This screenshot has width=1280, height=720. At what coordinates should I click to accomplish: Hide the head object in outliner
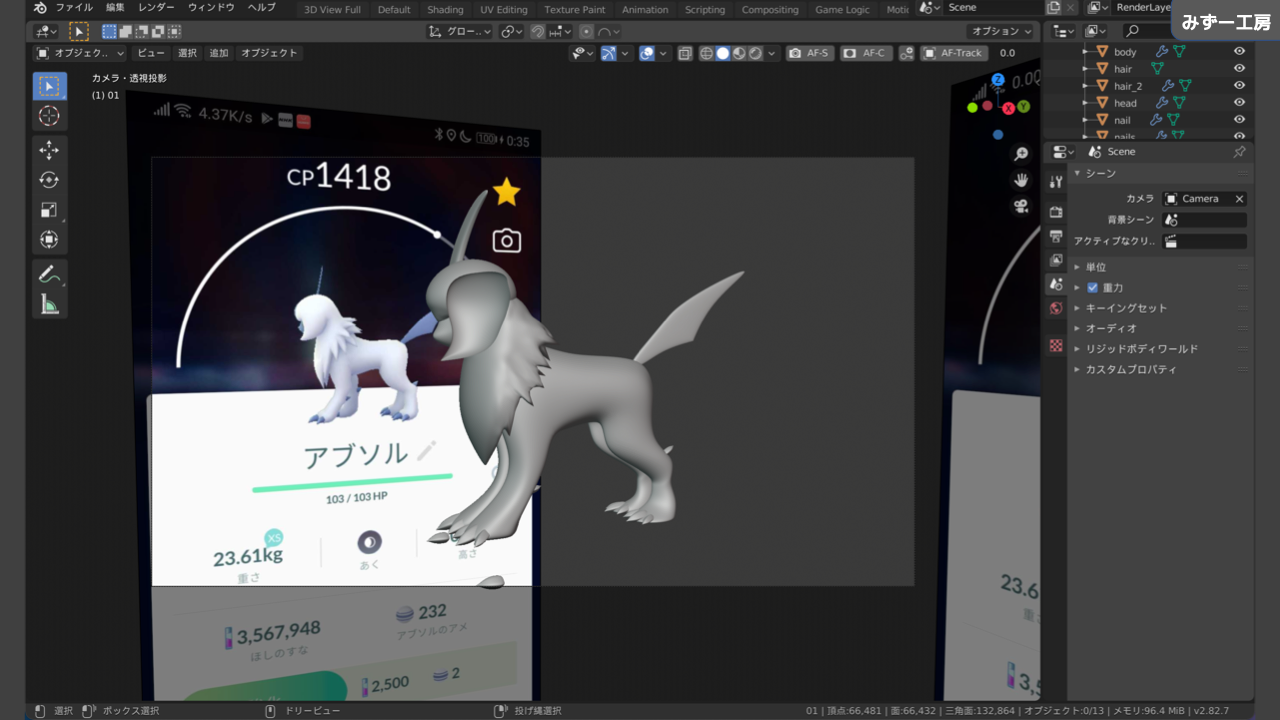point(1239,103)
